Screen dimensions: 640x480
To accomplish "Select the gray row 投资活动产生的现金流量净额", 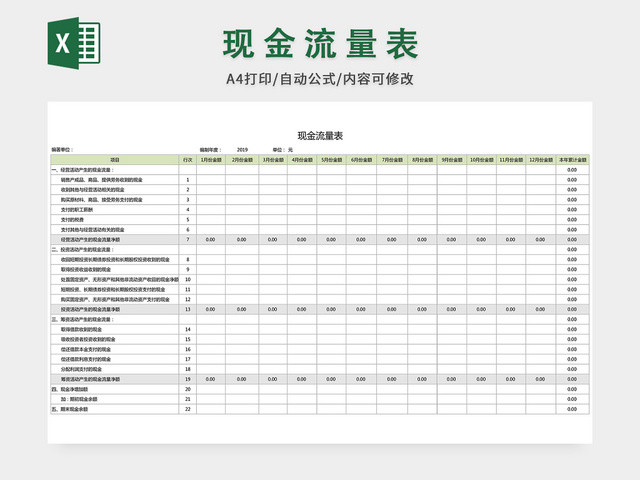I will click(320, 309).
